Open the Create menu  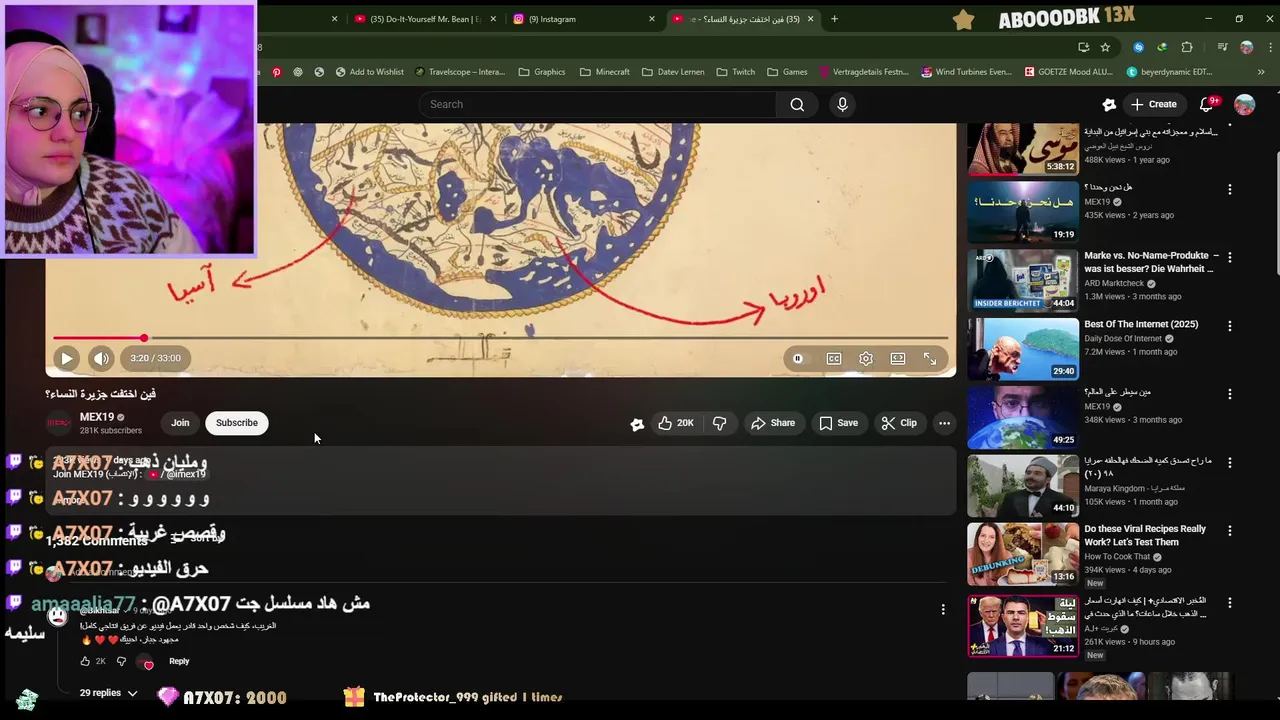tap(1153, 104)
